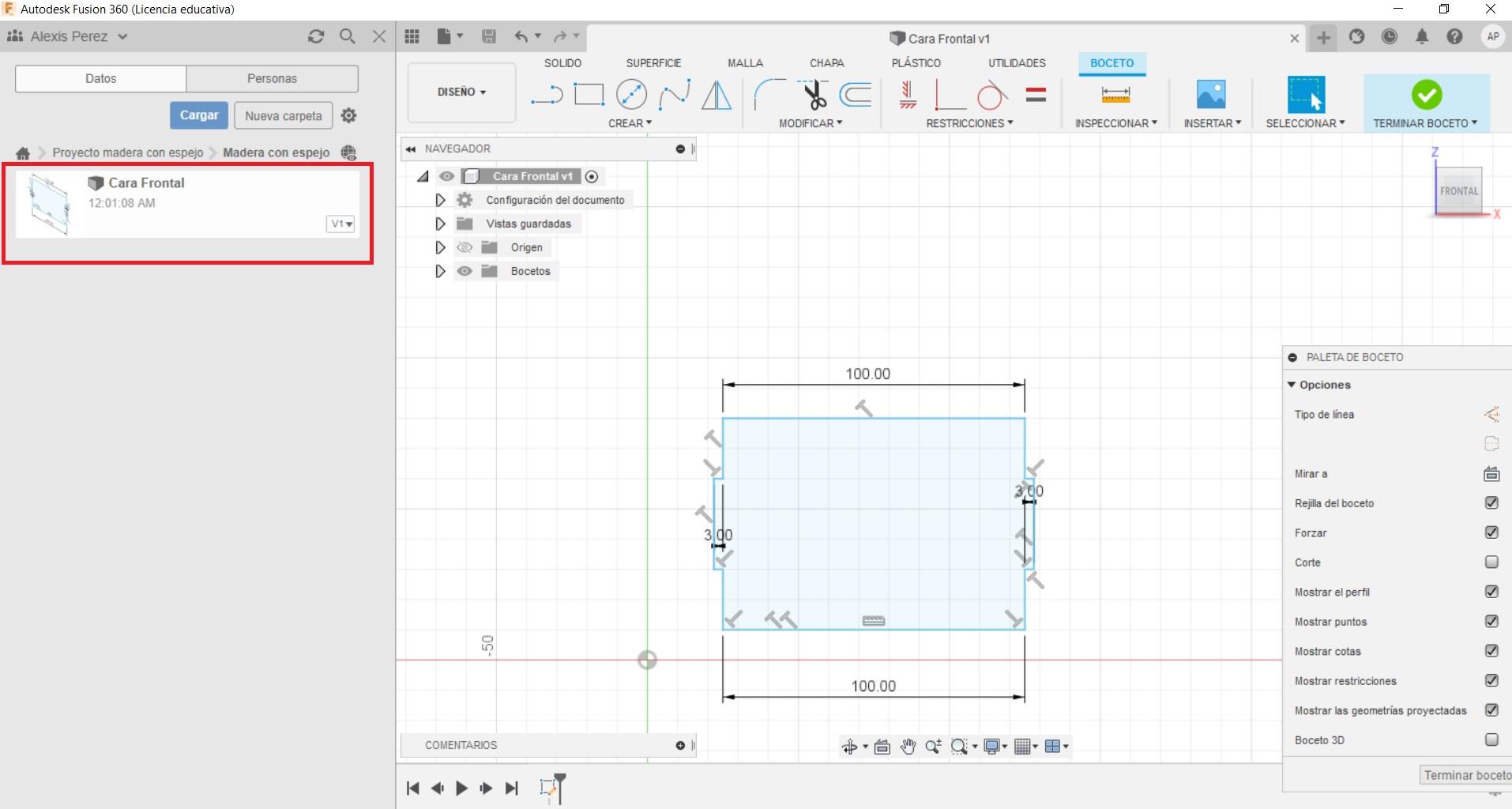Collapse the Opciones section

[1292, 385]
